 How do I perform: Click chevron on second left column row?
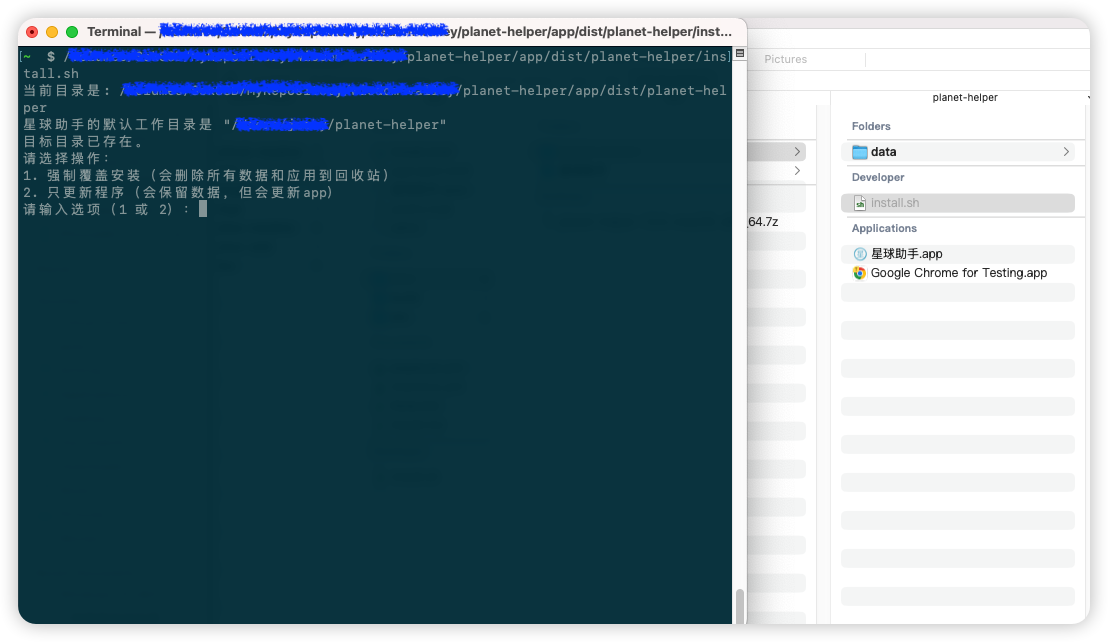[797, 171]
